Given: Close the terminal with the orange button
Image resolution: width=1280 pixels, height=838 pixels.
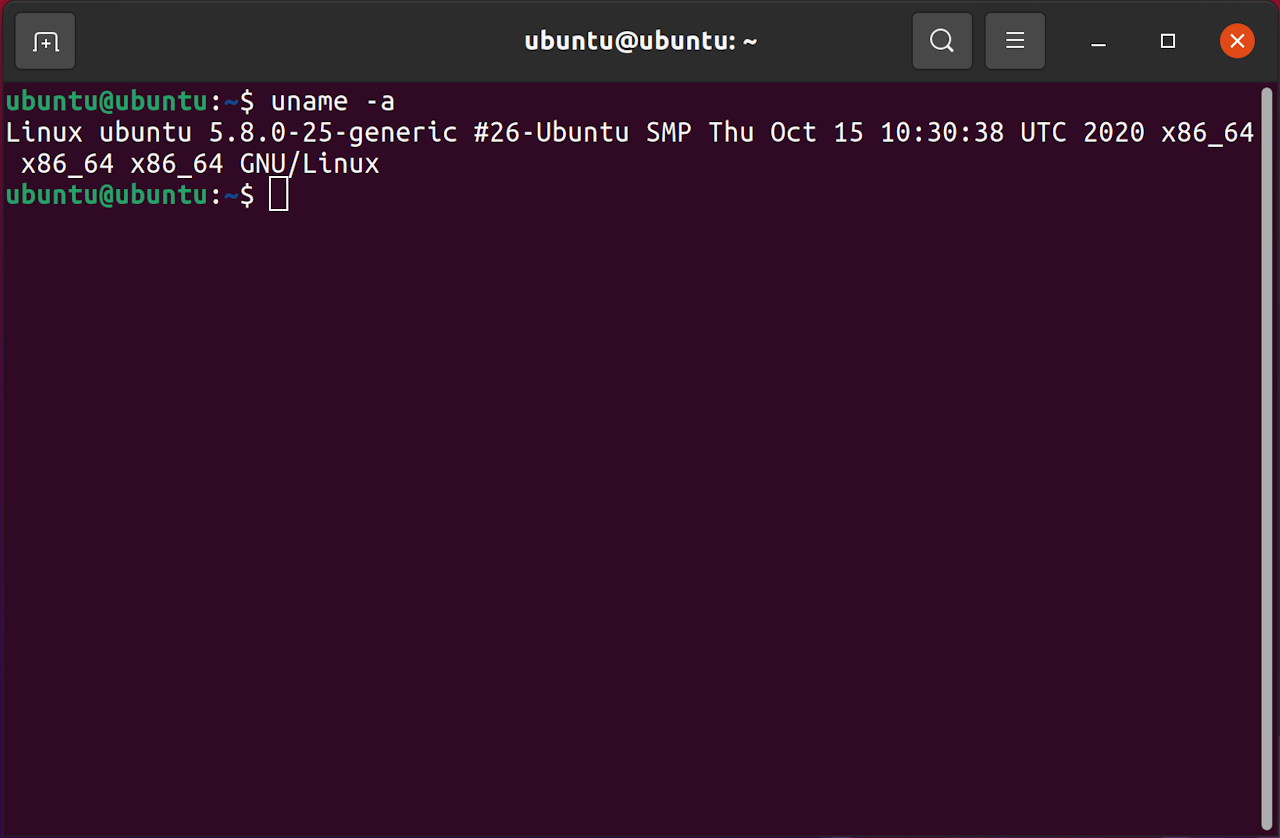Looking at the screenshot, I should 1237,41.
